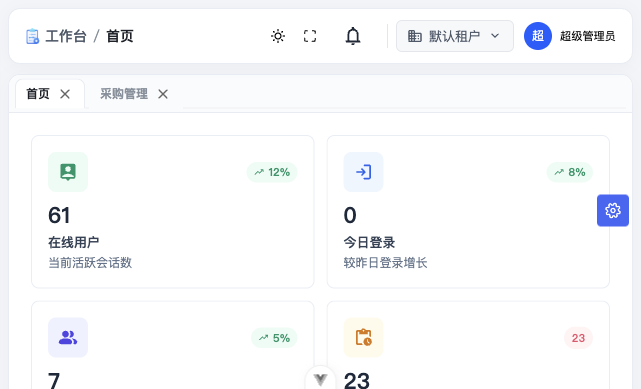Click the red 23 count badge
641x389 pixels.
coord(578,338)
